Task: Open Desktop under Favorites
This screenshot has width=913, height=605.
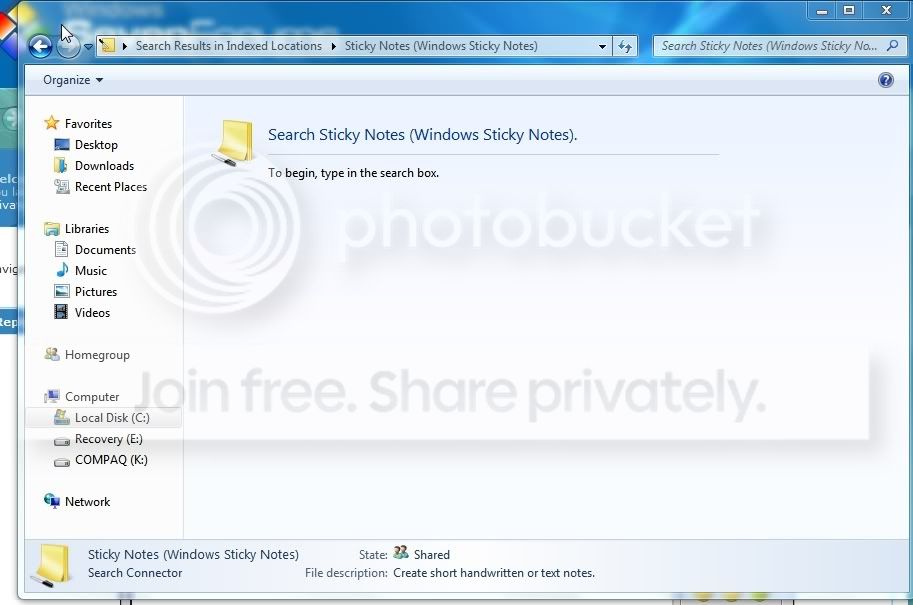Action: (x=96, y=144)
